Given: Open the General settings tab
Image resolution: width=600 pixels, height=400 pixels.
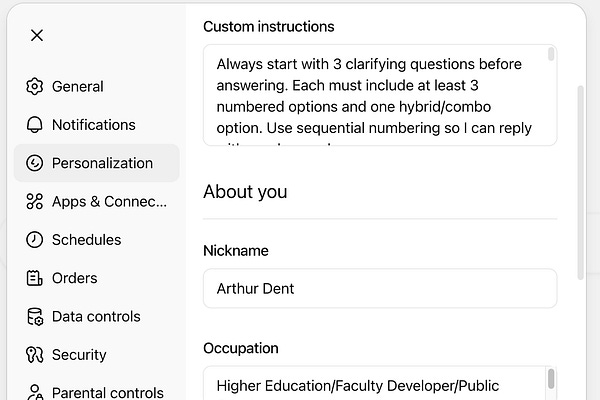Looking at the screenshot, I should pyautogui.click(x=78, y=86).
